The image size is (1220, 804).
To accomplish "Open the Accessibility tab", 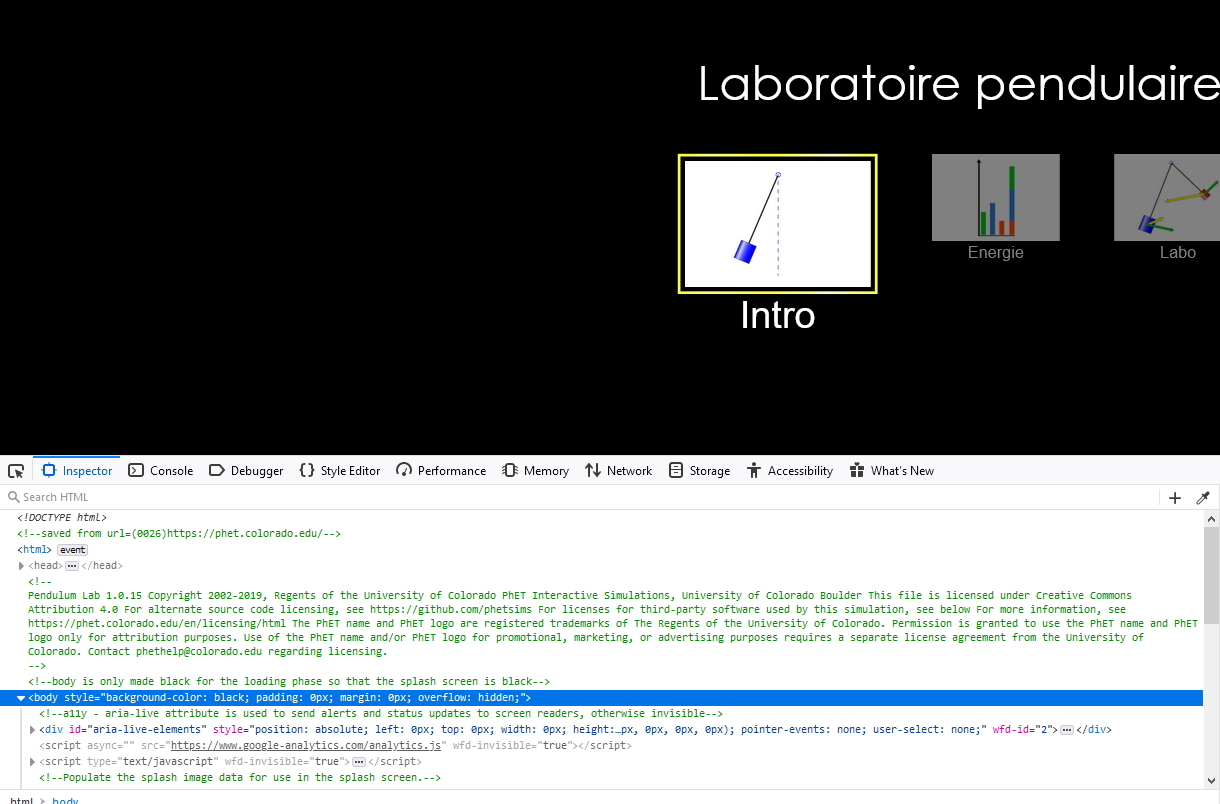I will (790, 471).
